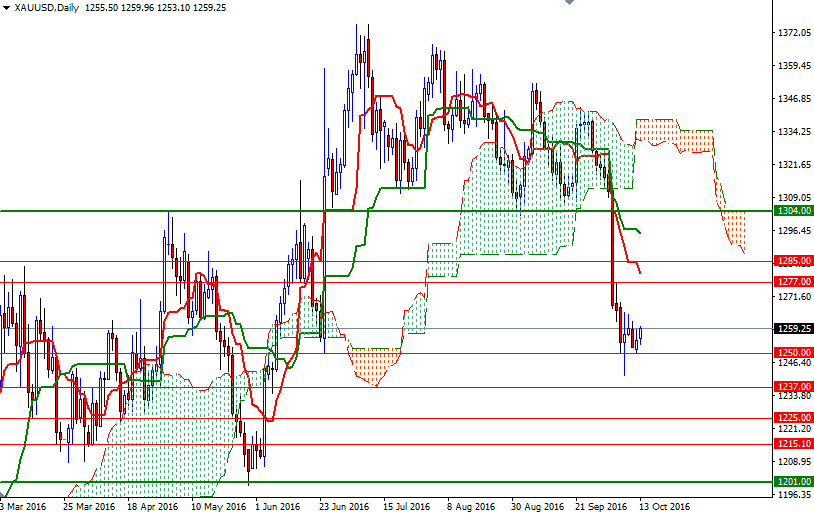Click the 1334.25 value on price scale
814x514 pixels.
[794, 132]
